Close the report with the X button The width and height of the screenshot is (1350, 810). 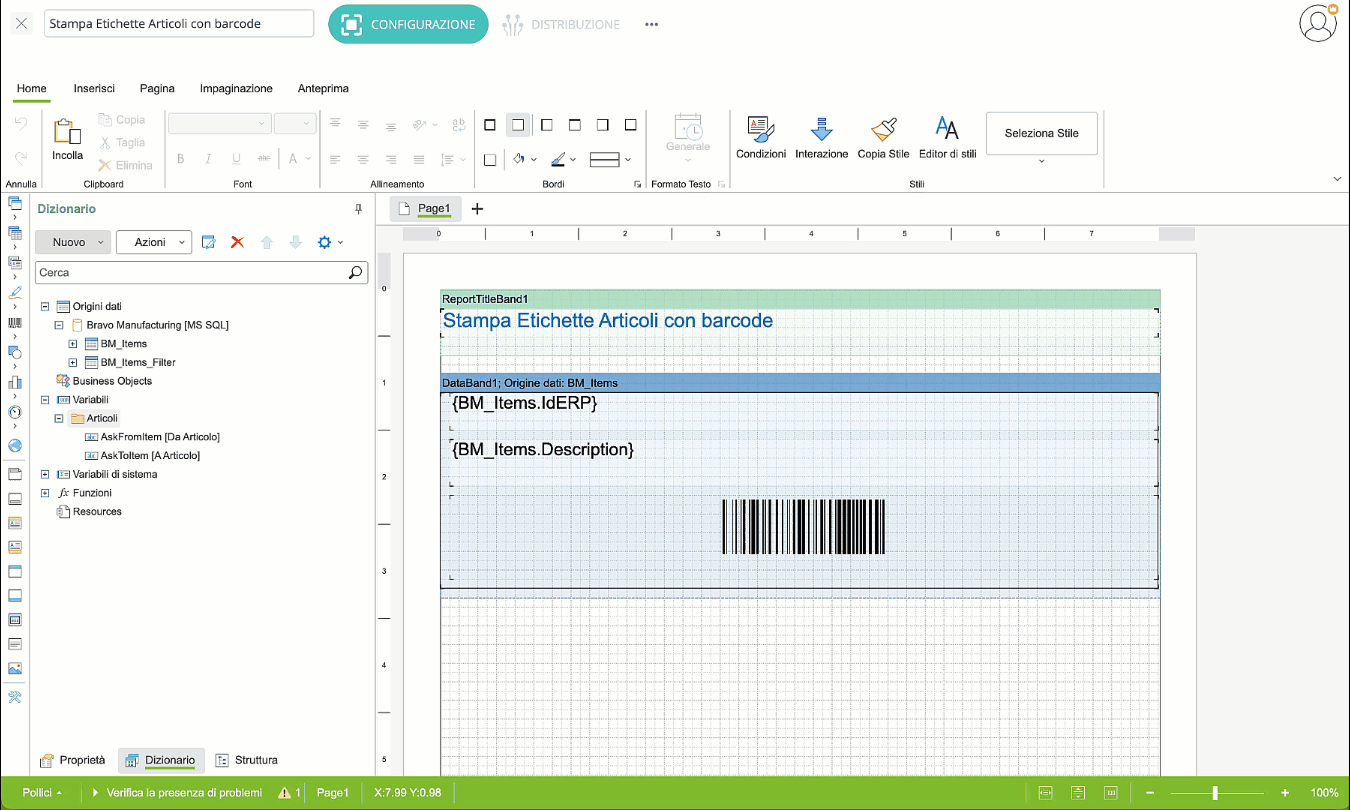coord(22,24)
